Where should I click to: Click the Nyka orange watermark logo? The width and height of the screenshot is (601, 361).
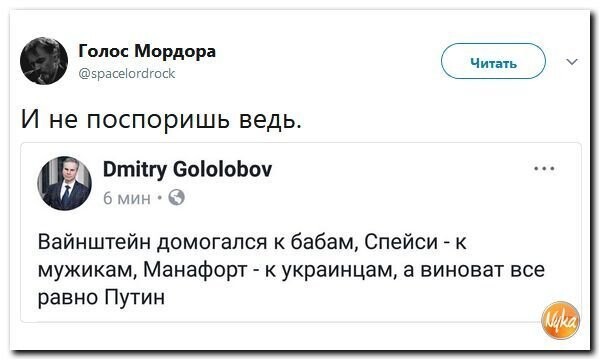tap(561, 320)
